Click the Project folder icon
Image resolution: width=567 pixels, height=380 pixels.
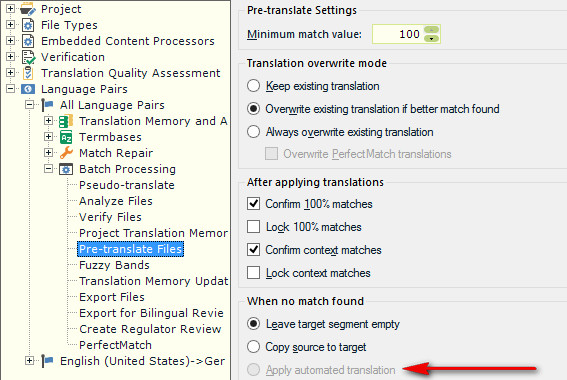click(x=28, y=9)
